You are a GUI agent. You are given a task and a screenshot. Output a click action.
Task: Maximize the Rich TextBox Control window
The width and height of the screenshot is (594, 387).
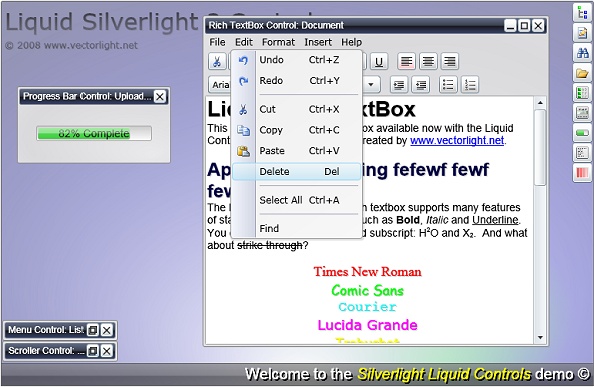[524, 26]
